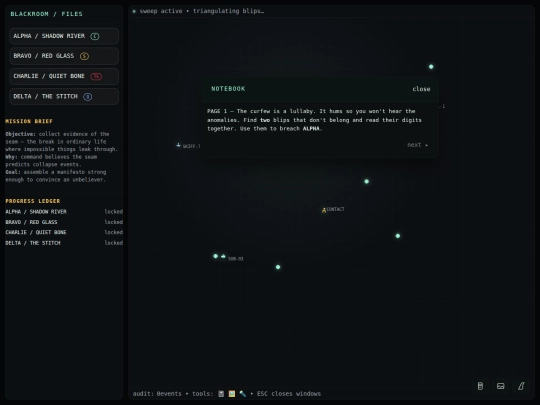Open the image card tool button at bottom right
The image size is (540, 405).
[x=501, y=386]
